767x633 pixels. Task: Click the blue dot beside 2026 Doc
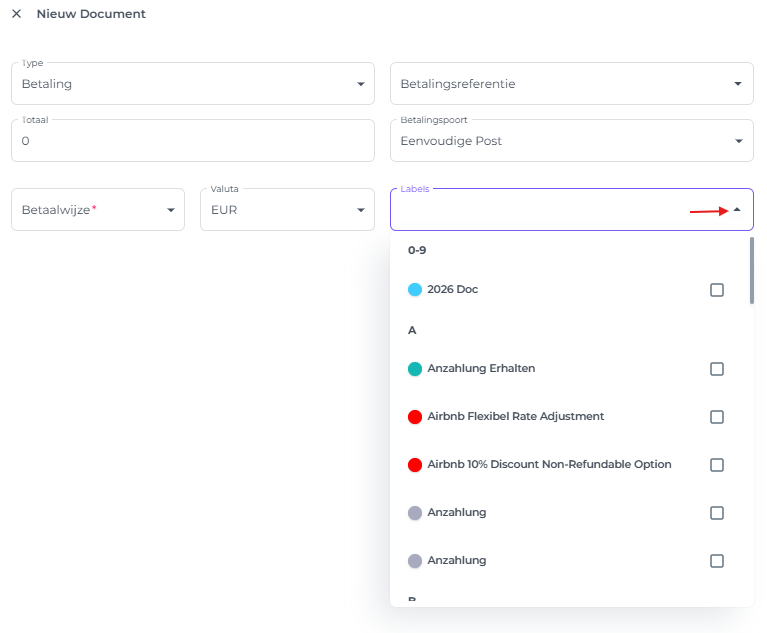[415, 290]
